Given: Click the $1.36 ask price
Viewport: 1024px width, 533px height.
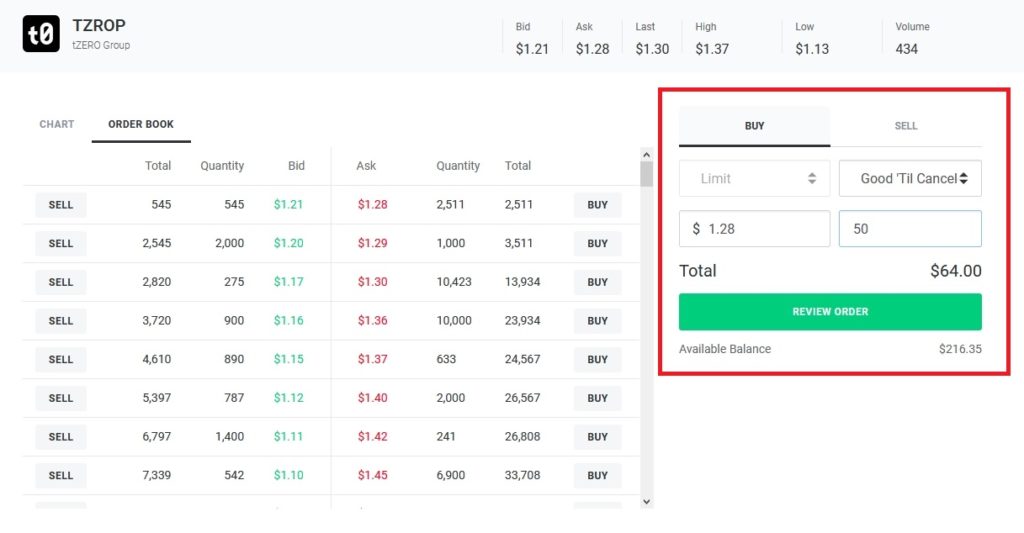Looking at the screenshot, I should pyautogui.click(x=372, y=321).
